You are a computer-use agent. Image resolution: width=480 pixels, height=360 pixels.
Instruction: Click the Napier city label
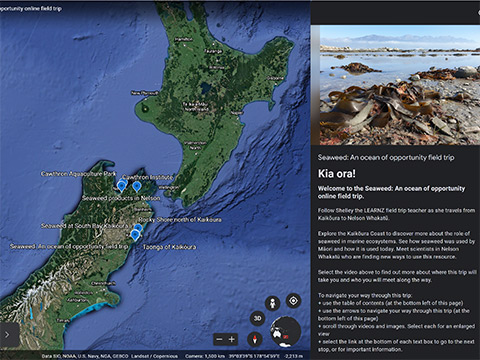coord(237,113)
